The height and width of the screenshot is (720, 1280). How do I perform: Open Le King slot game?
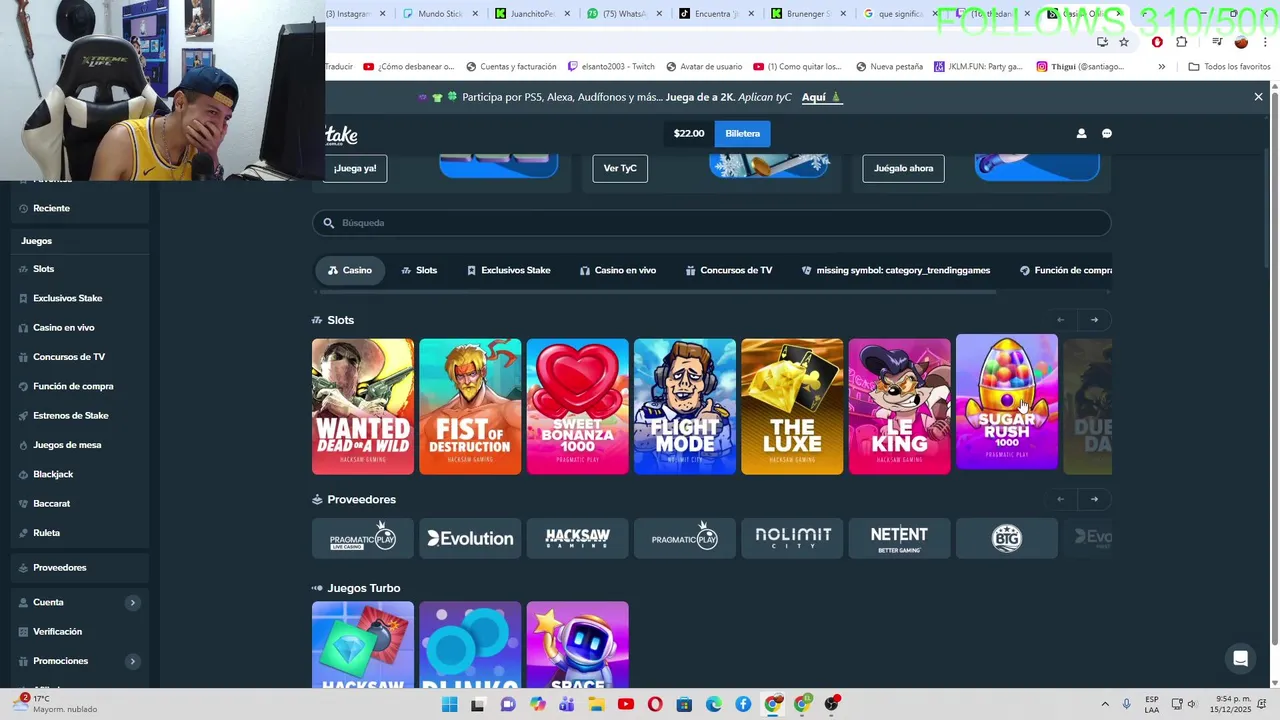pyautogui.click(x=900, y=406)
